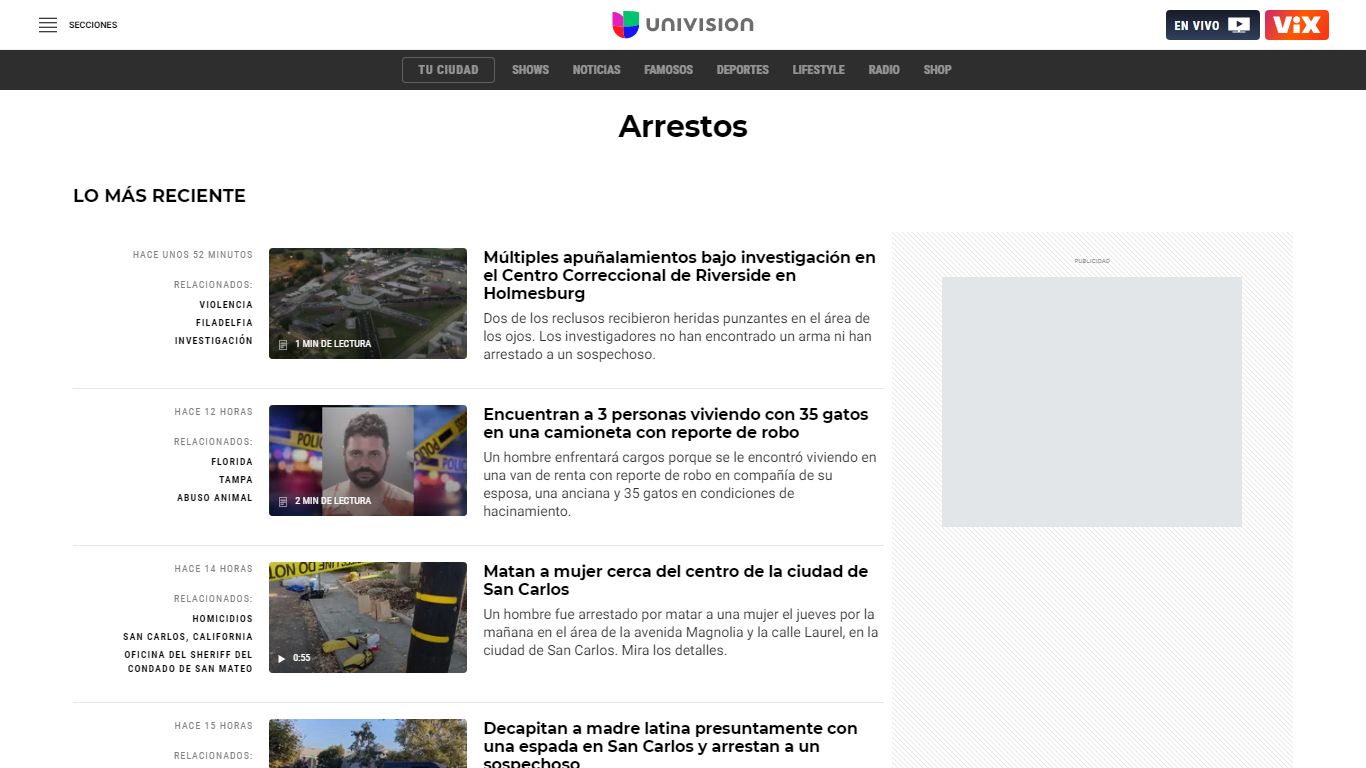Click the avenida Magnolia article summary

click(681, 632)
